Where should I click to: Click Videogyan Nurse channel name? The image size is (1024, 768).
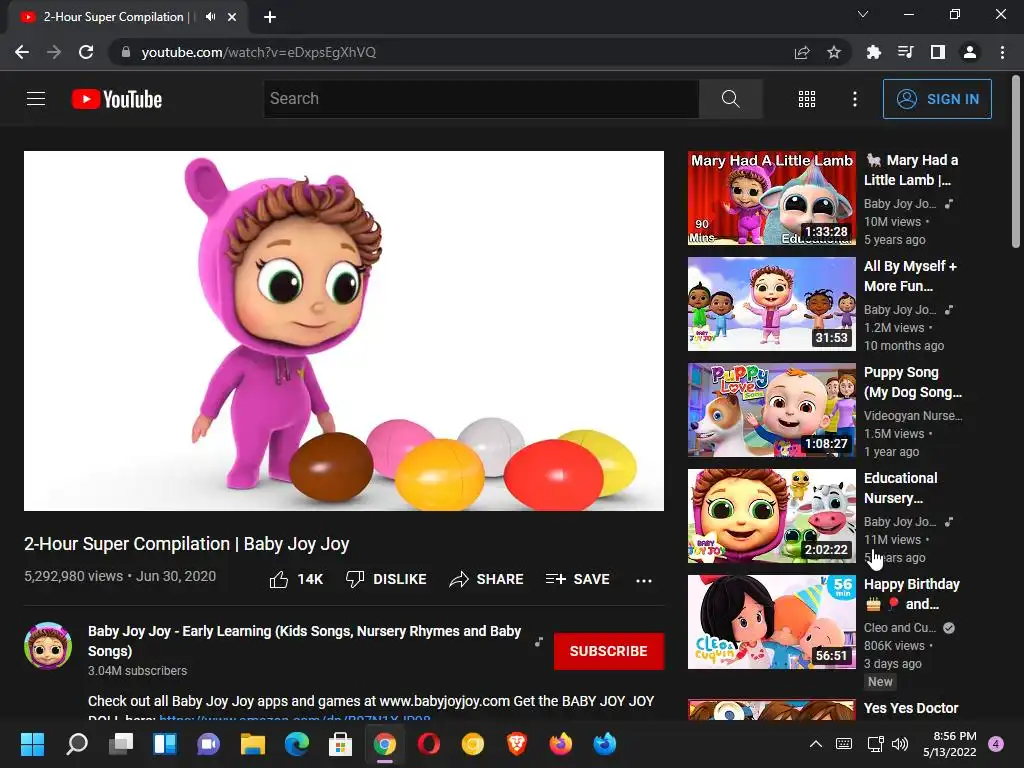click(x=913, y=415)
